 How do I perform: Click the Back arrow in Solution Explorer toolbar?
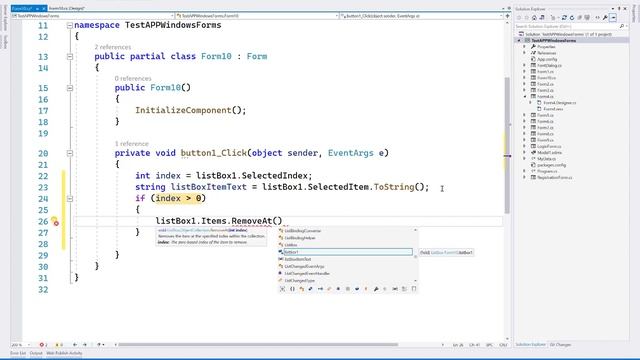click(519, 18)
